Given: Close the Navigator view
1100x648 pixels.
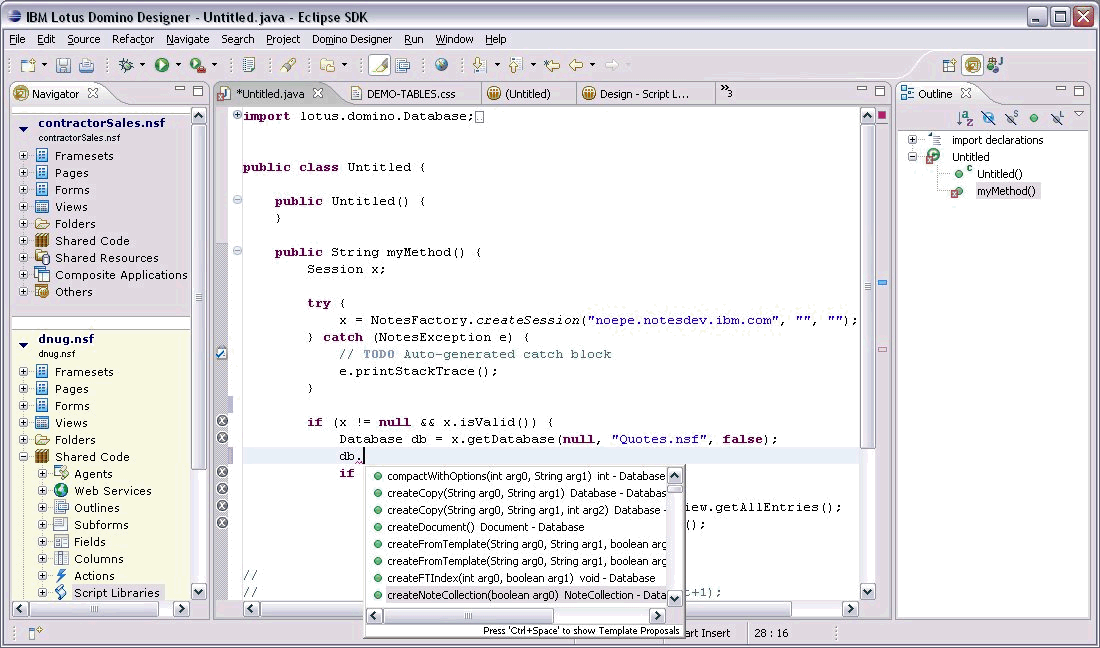Looking at the screenshot, I should pos(93,93).
